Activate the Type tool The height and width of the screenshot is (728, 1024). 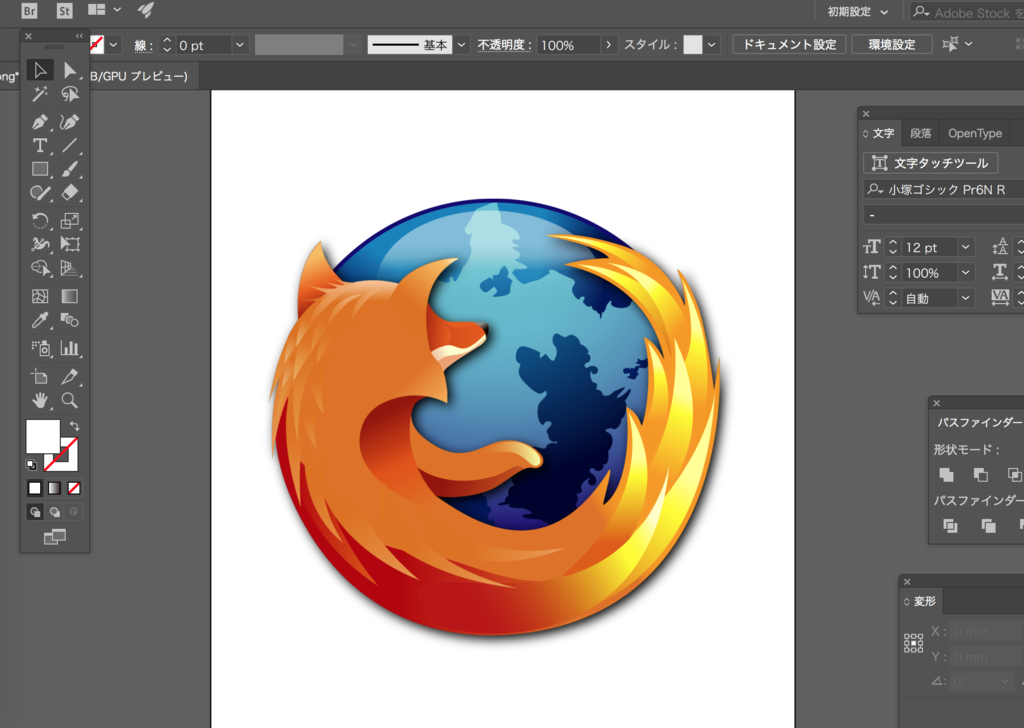click(x=40, y=145)
